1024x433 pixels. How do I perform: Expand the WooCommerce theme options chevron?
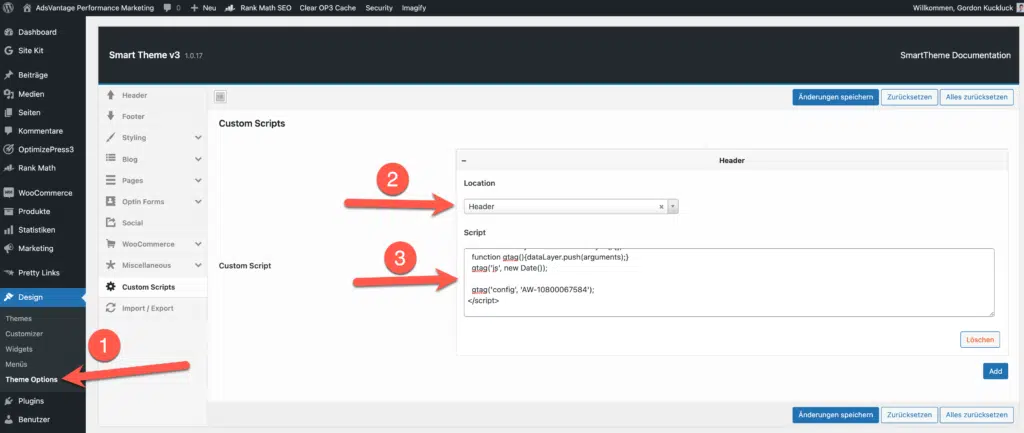pos(198,244)
